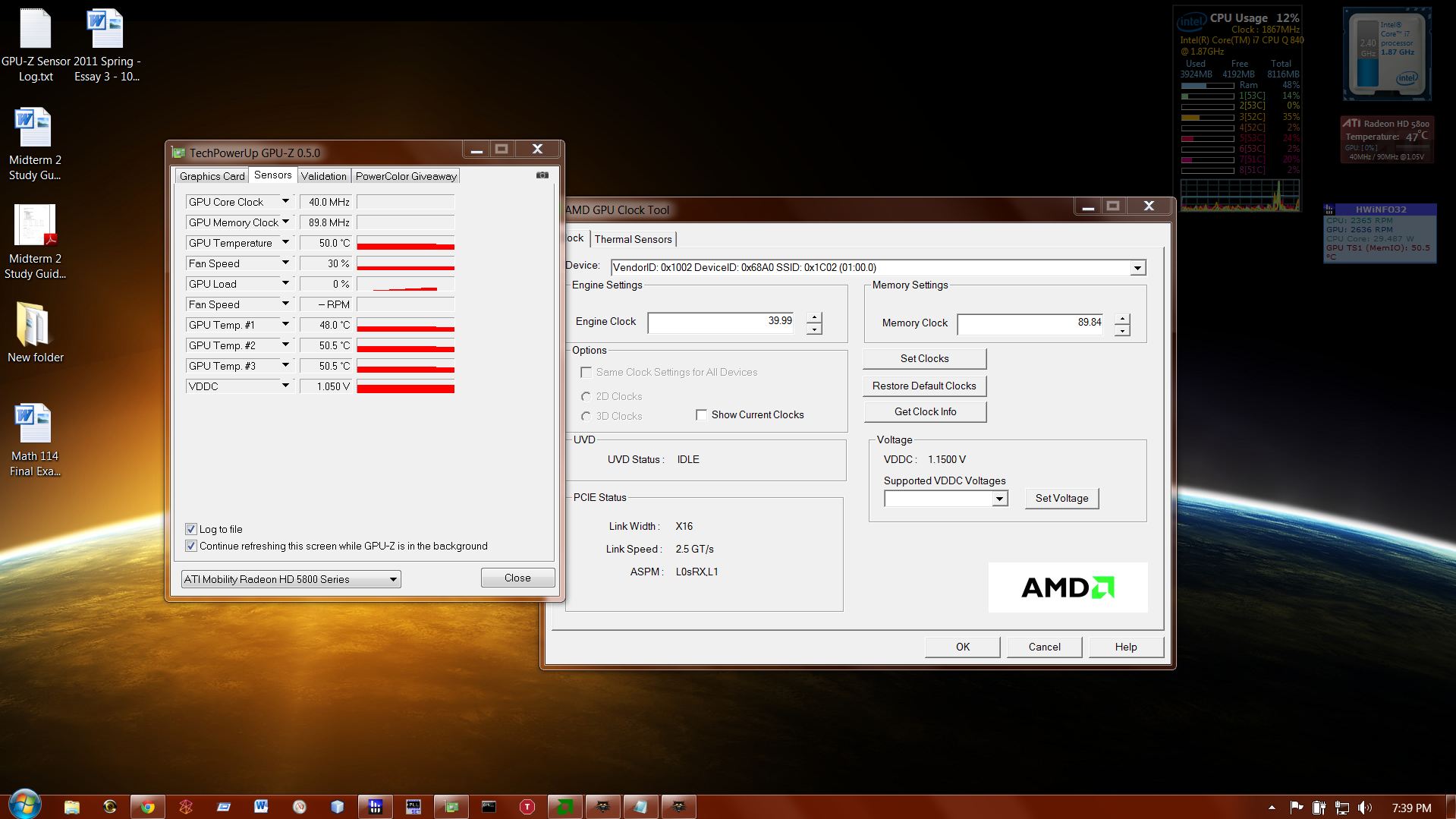The image size is (1456, 819).
Task: Select Math 114 Final Exam document icon
Action: point(35,440)
